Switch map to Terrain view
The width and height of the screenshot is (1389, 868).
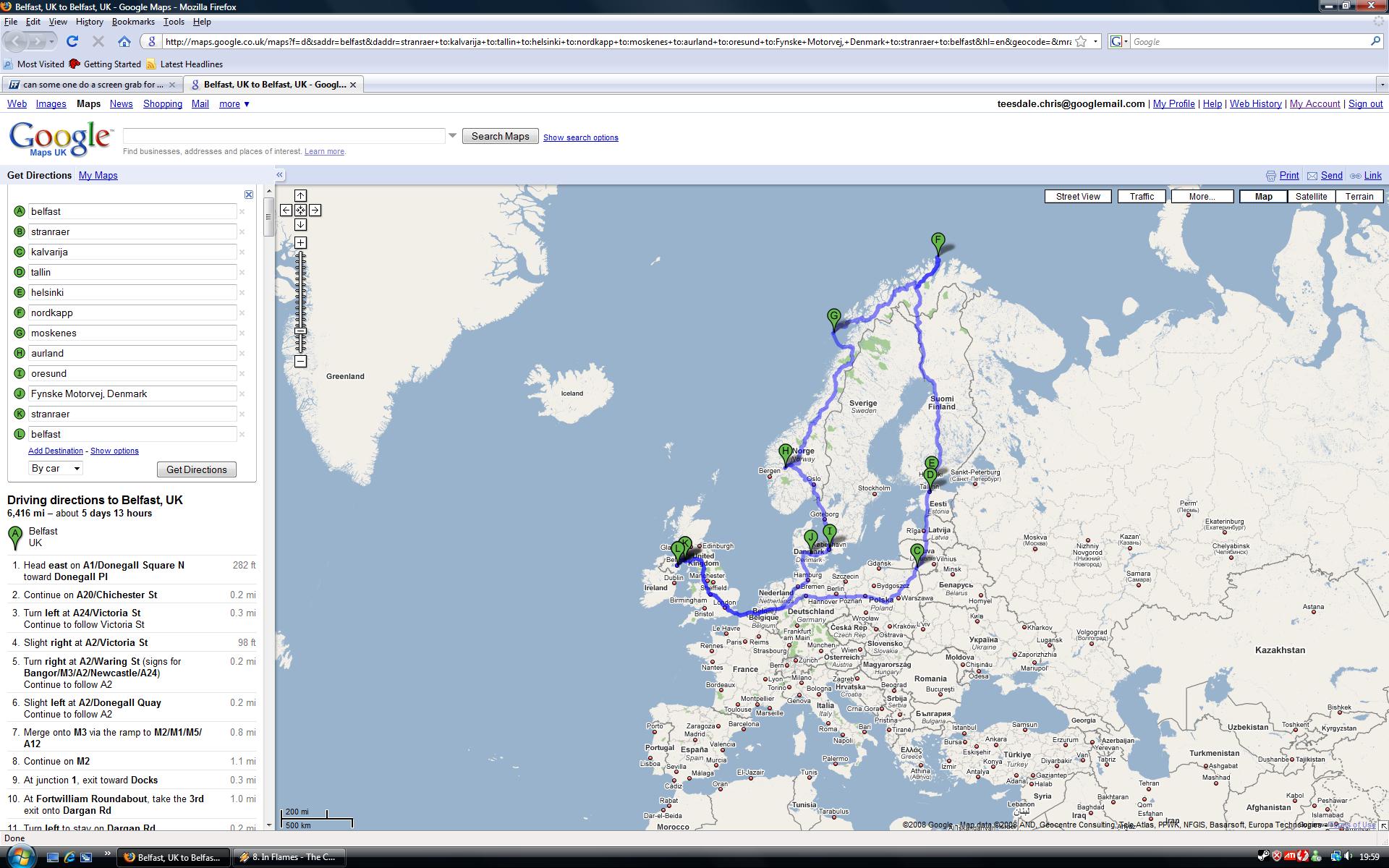pyautogui.click(x=1359, y=197)
